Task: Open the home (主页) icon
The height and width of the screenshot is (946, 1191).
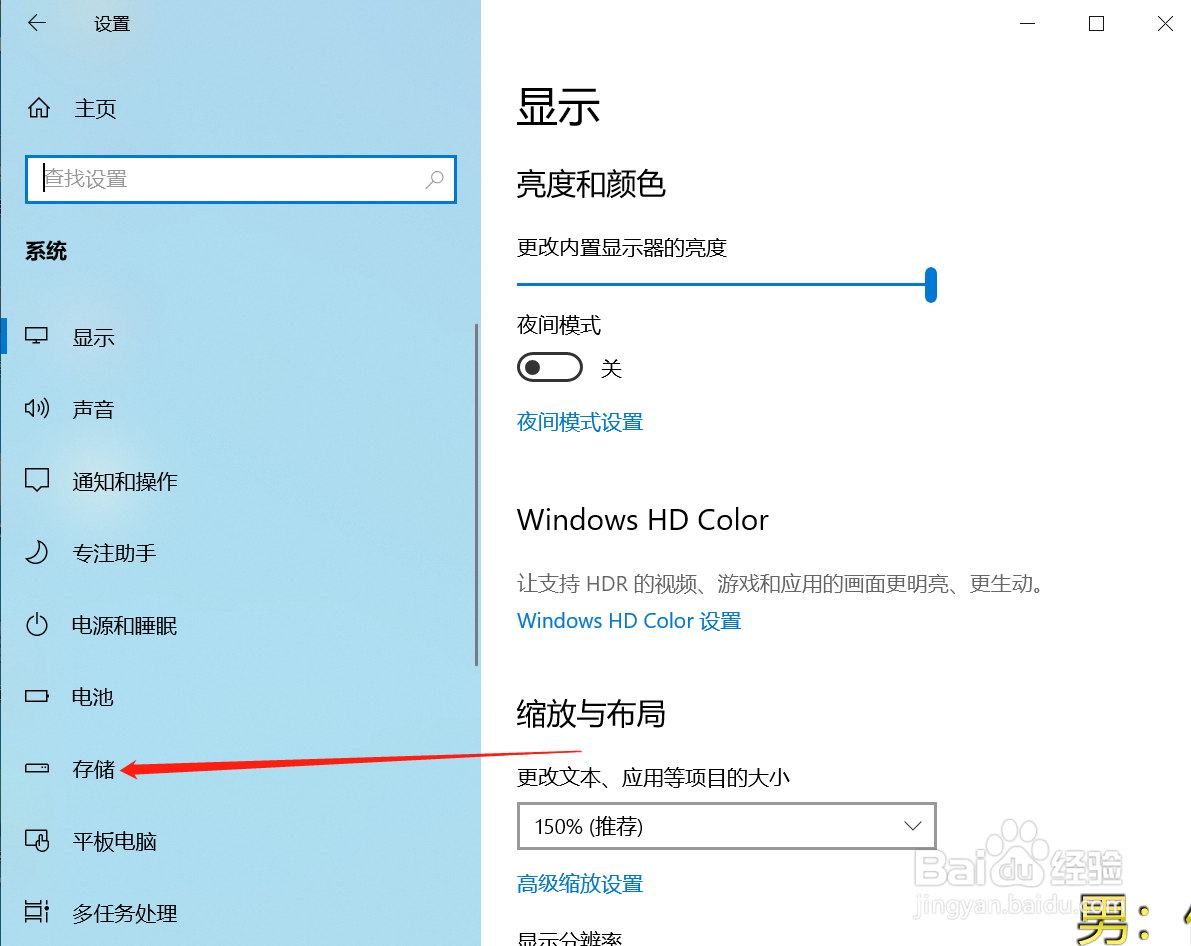Action: coord(39,108)
